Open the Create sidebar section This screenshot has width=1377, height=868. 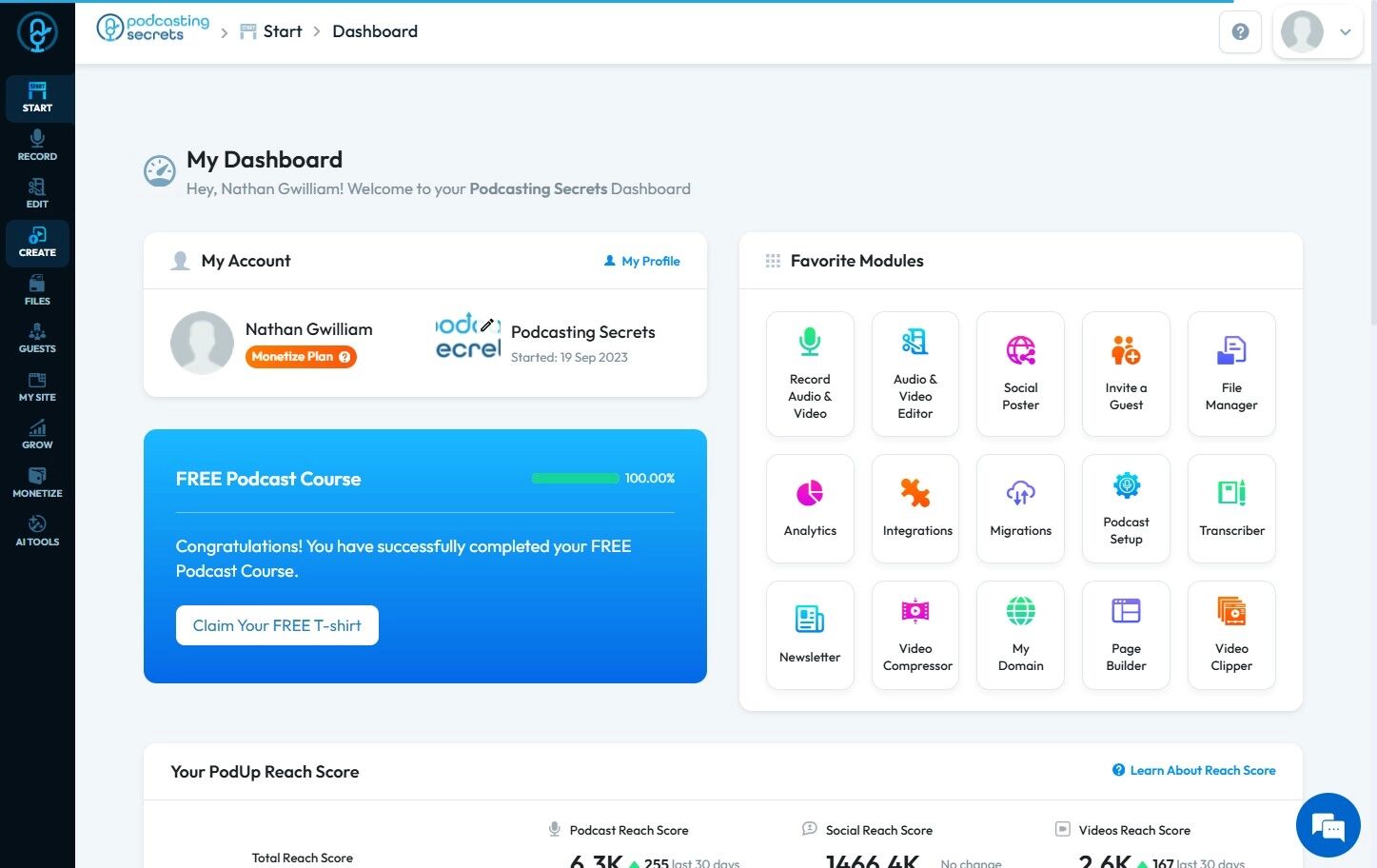[x=37, y=242]
